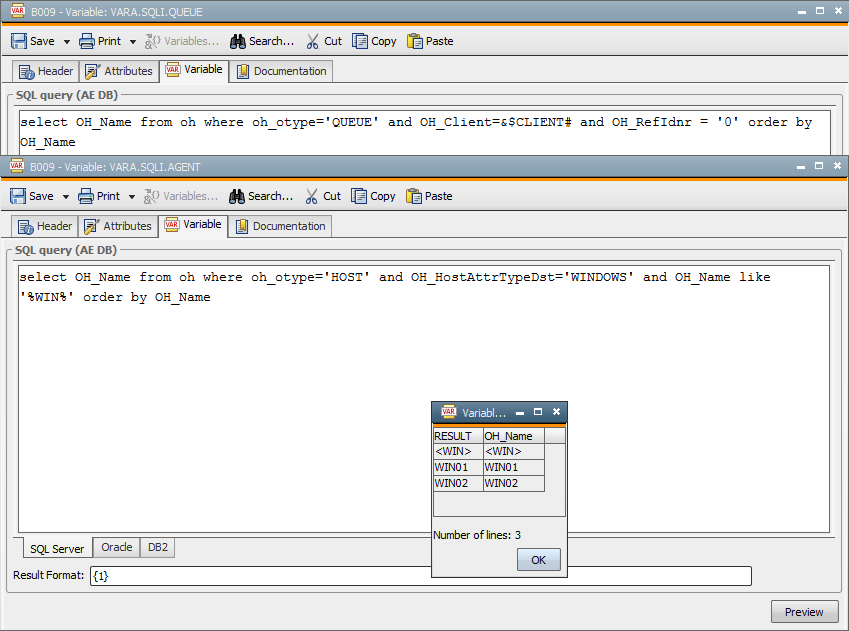Select the WIN01 row in result table
Image resolution: width=849 pixels, height=631 pixels.
(489, 467)
